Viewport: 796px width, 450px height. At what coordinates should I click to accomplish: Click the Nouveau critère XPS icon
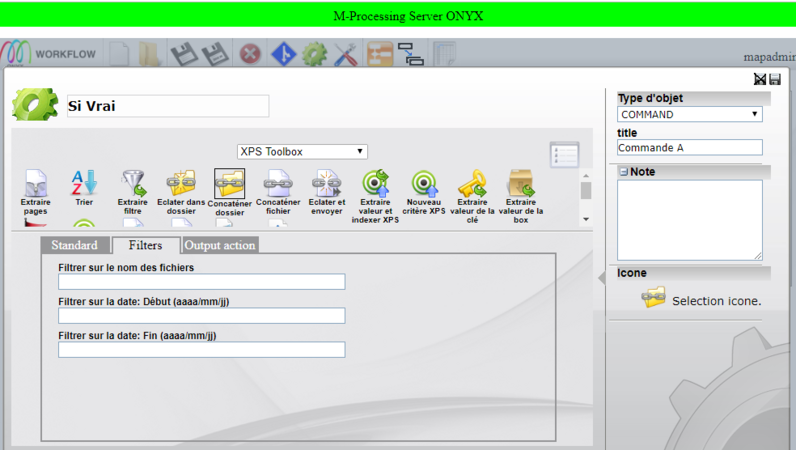coord(424,183)
